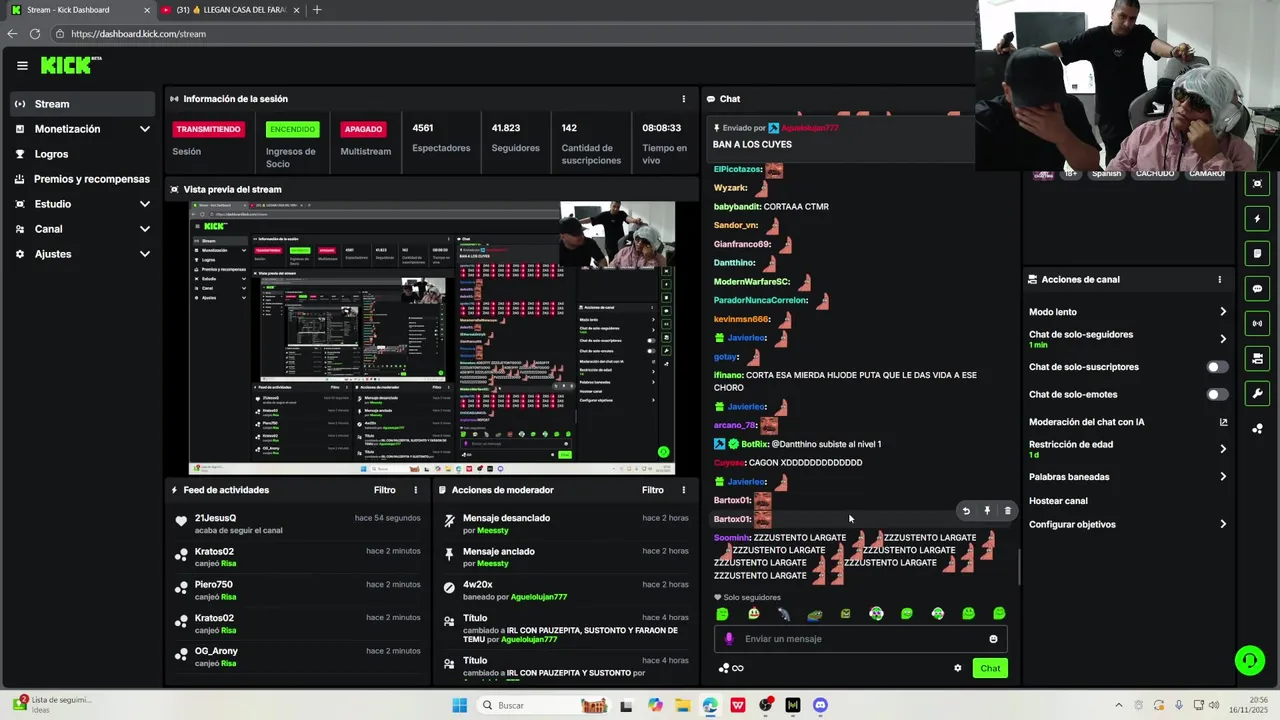Click the pin icon on pinned message

[717, 128]
